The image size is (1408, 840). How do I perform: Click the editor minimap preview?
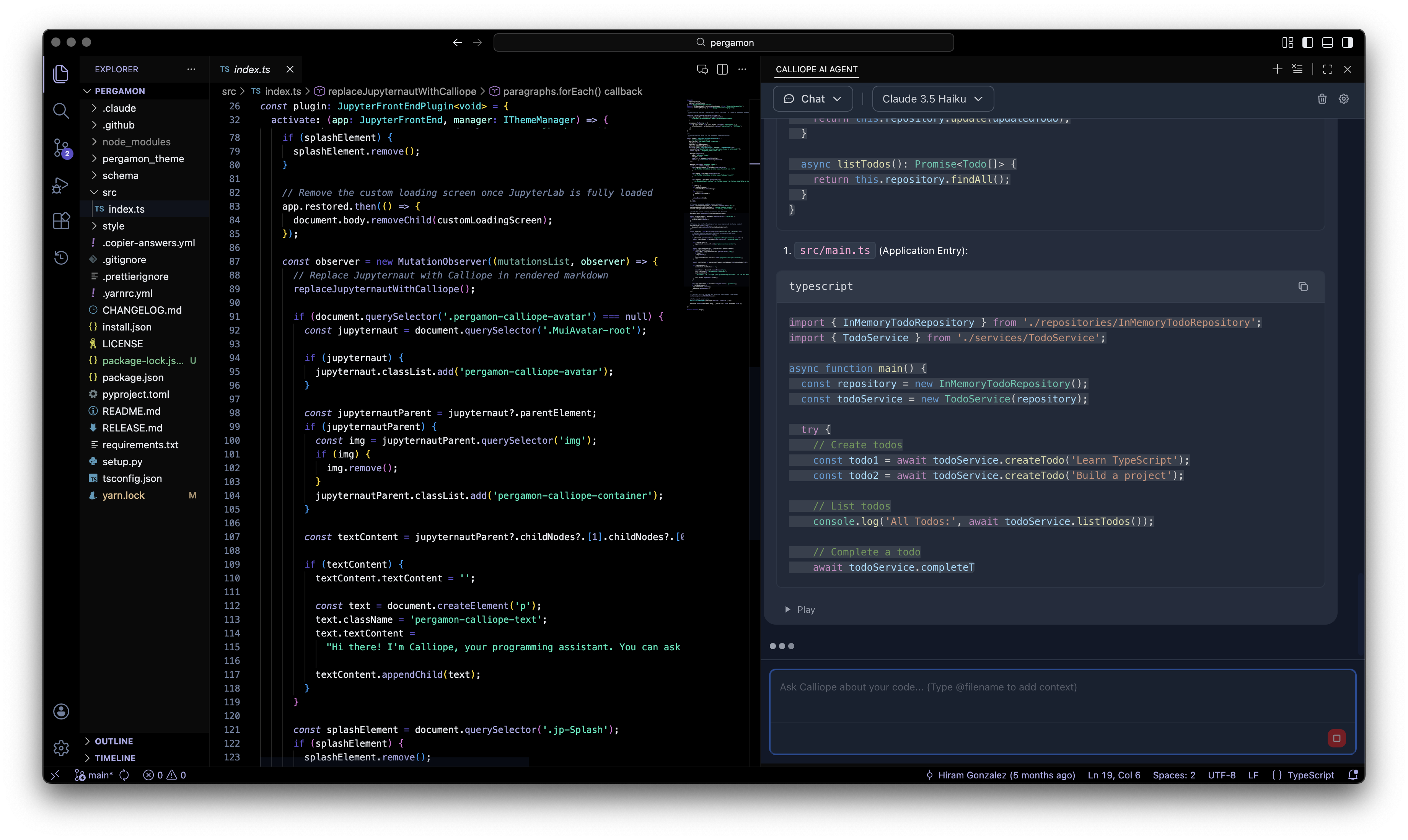pos(716,204)
